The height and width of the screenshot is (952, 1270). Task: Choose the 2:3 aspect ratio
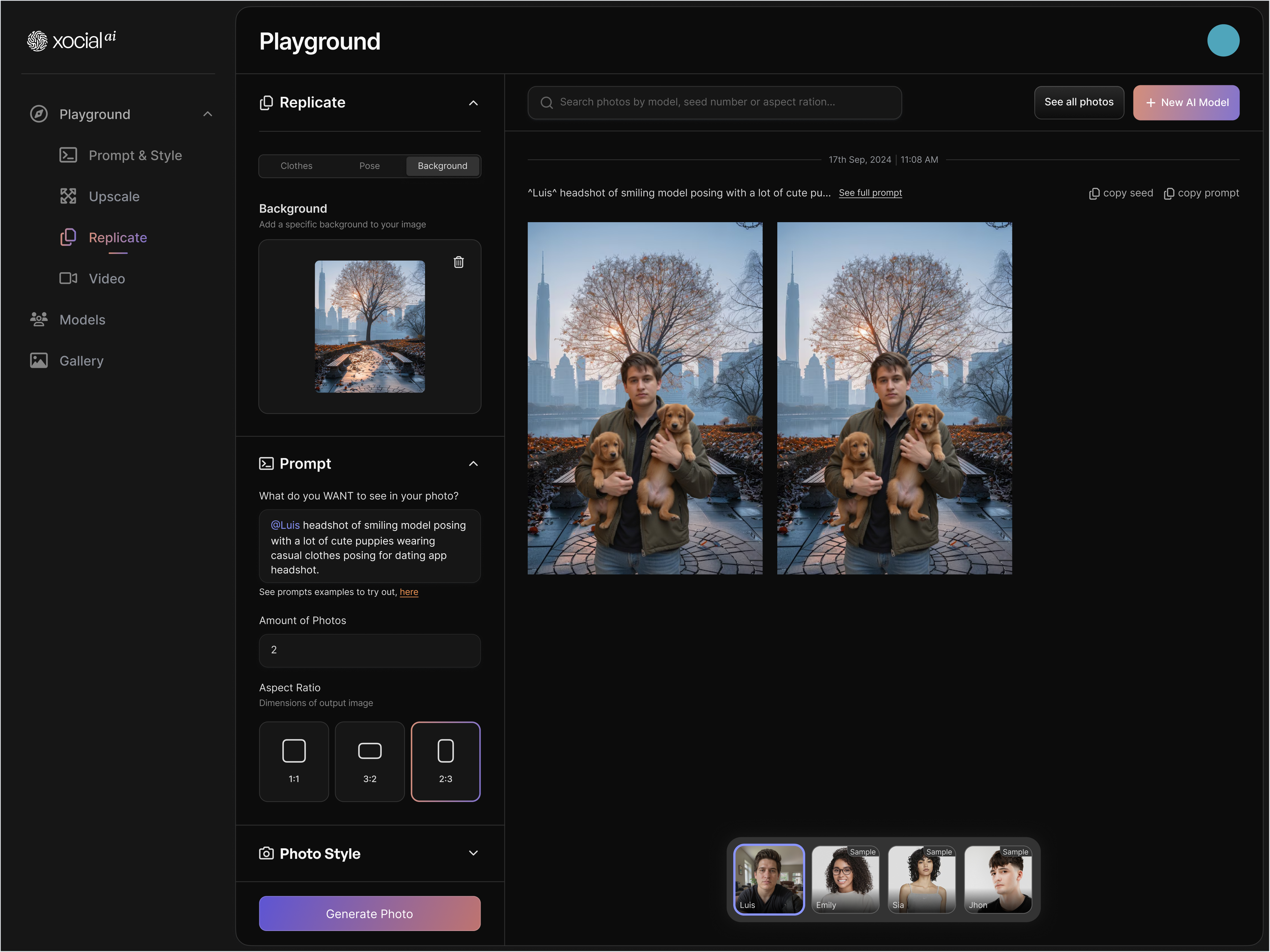445,761
